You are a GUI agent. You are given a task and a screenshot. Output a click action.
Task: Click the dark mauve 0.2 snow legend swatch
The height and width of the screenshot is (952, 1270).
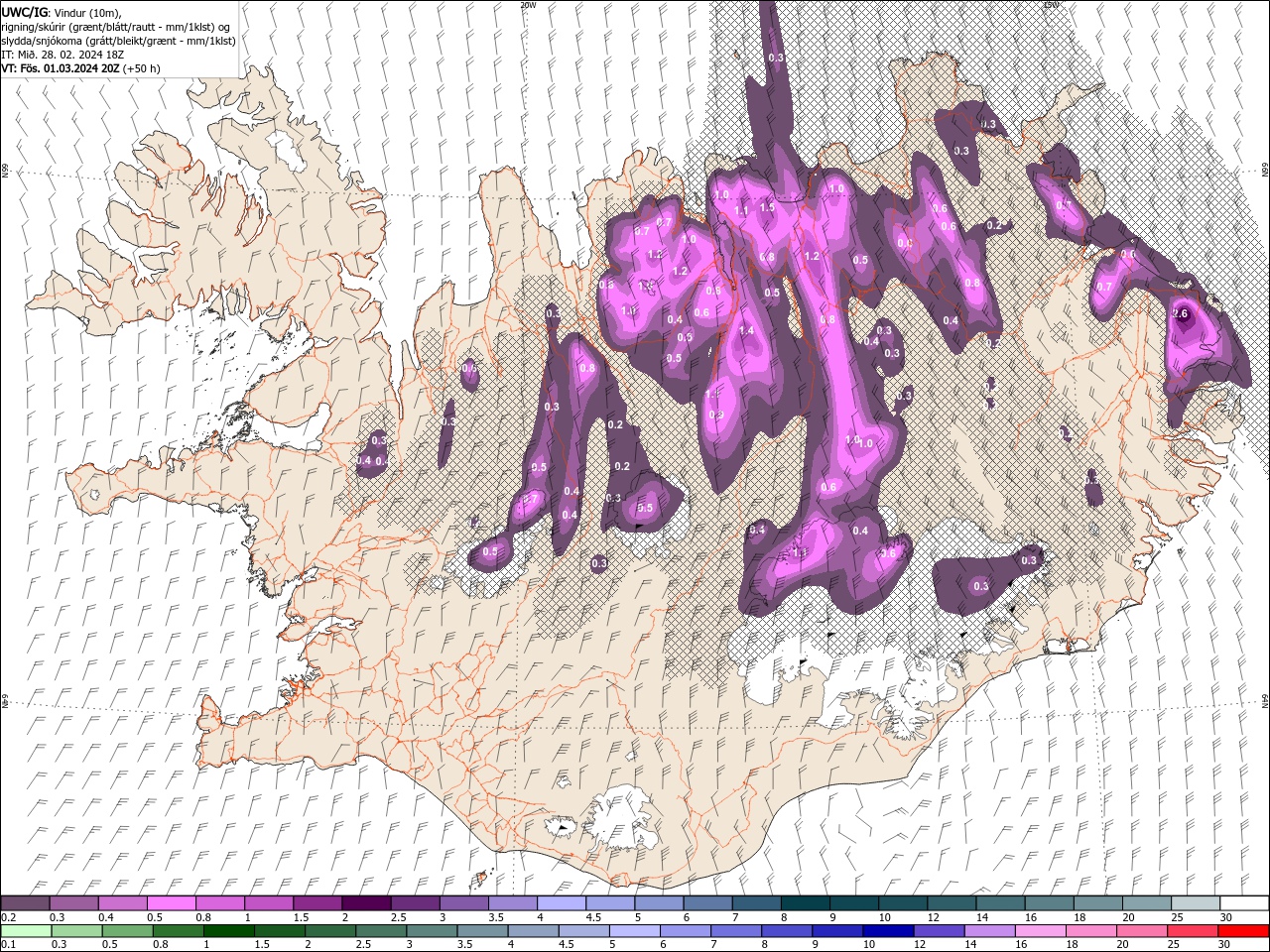point(25,903)
